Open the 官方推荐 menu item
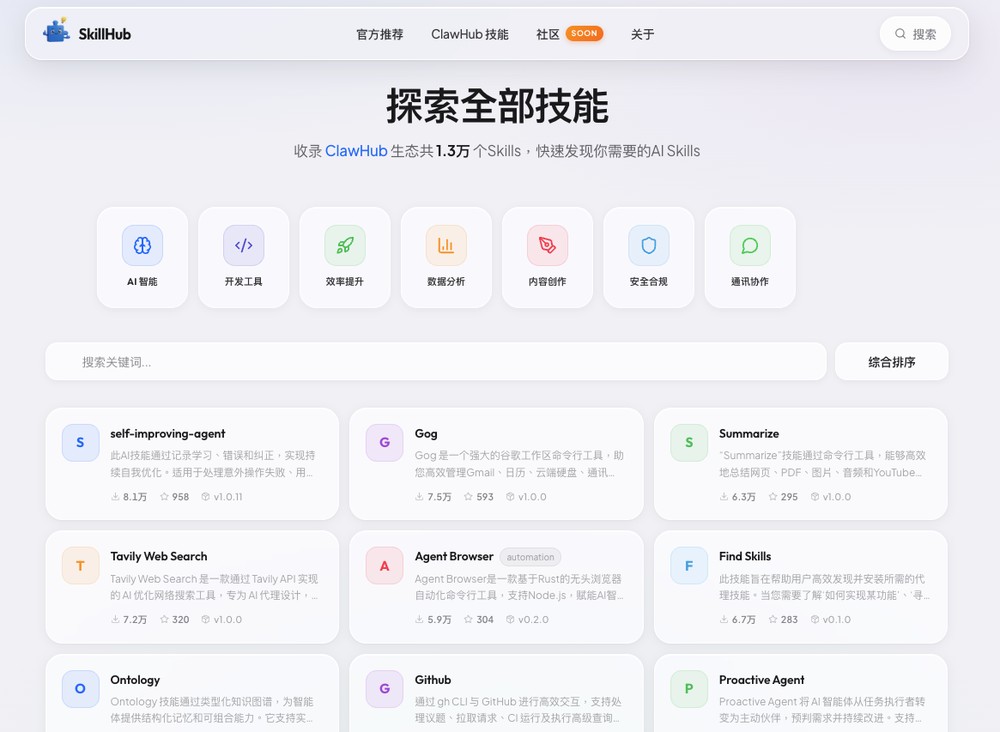The height and width of the screenshot is (732, 1000). click(x=379, y=33)
